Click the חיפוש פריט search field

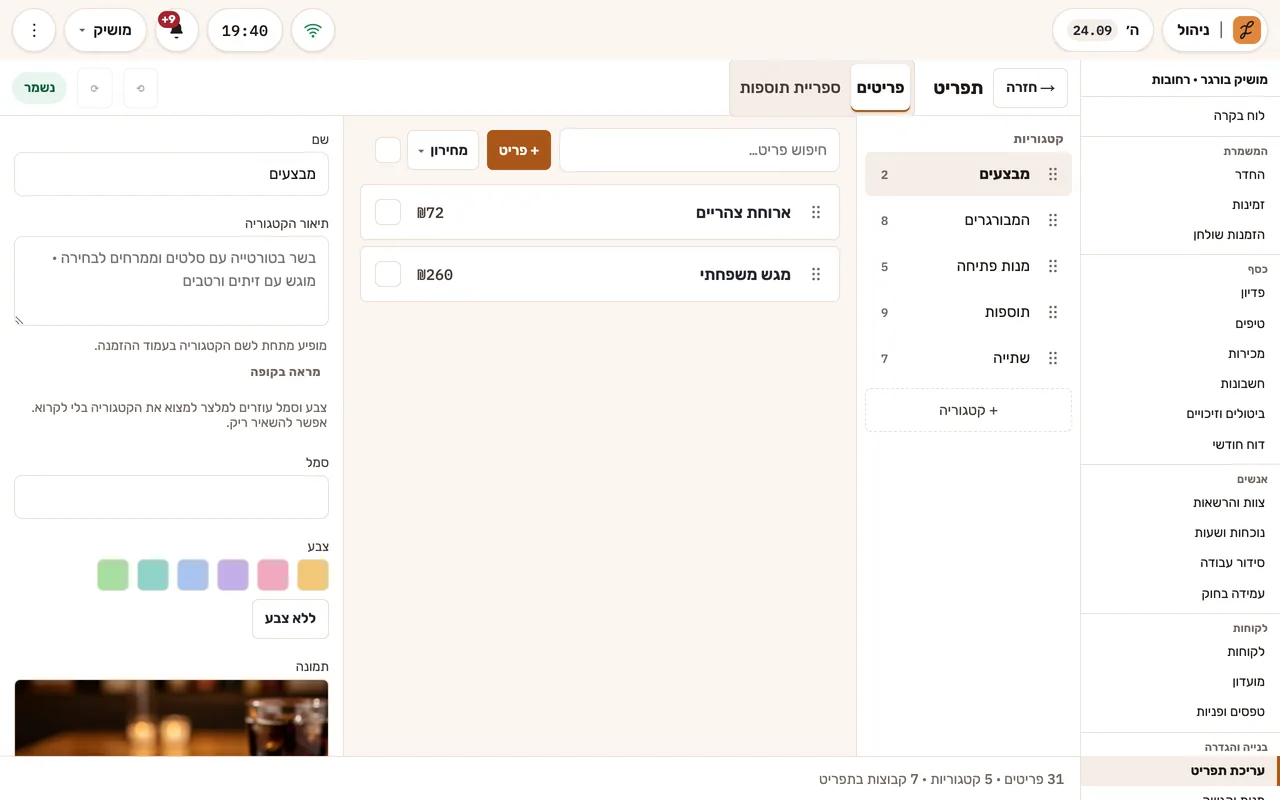699,150
